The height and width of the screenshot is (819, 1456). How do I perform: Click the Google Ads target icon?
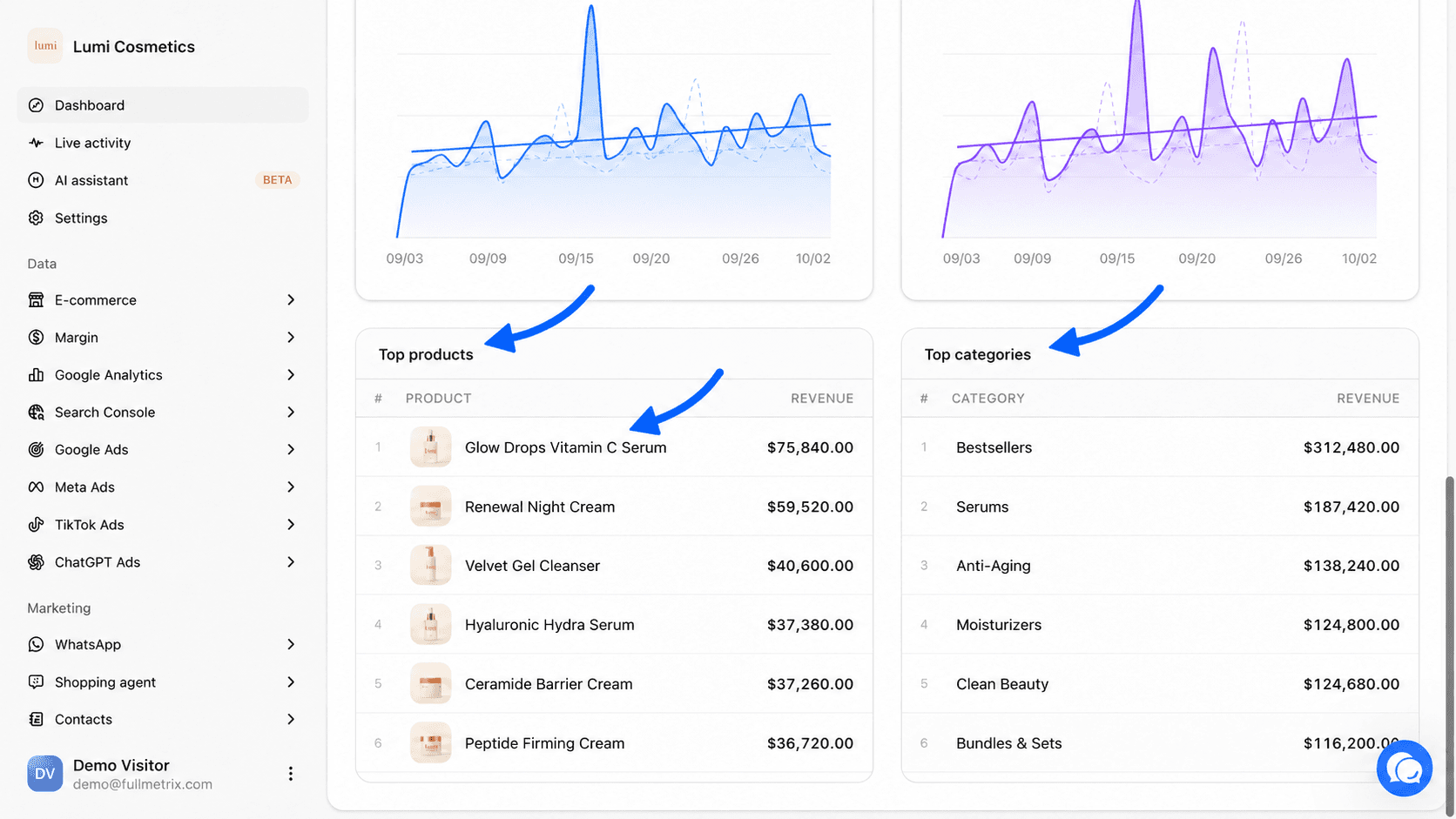tap(36, 449)
